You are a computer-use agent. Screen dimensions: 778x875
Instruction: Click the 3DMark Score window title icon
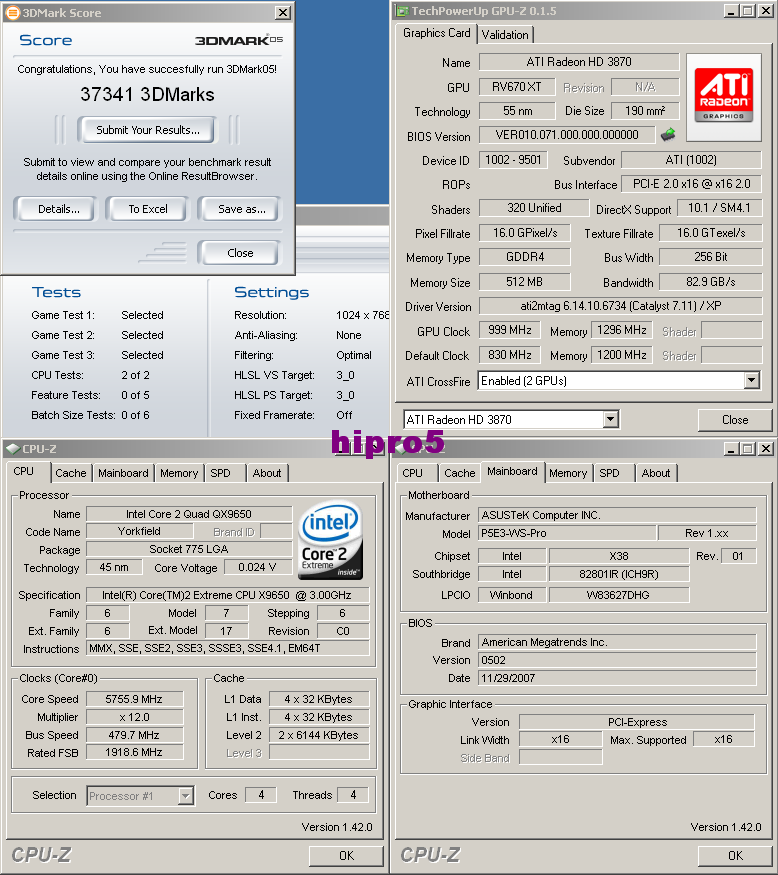pyautogui.click(x=12, y=12)
